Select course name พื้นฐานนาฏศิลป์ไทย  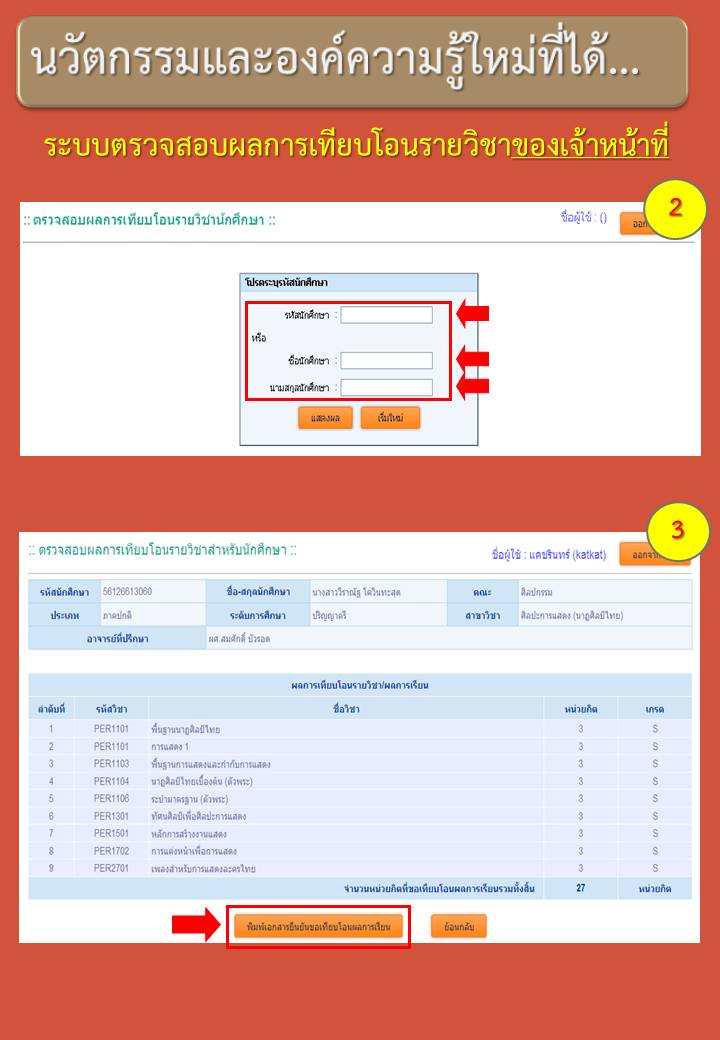click(186, 729)
